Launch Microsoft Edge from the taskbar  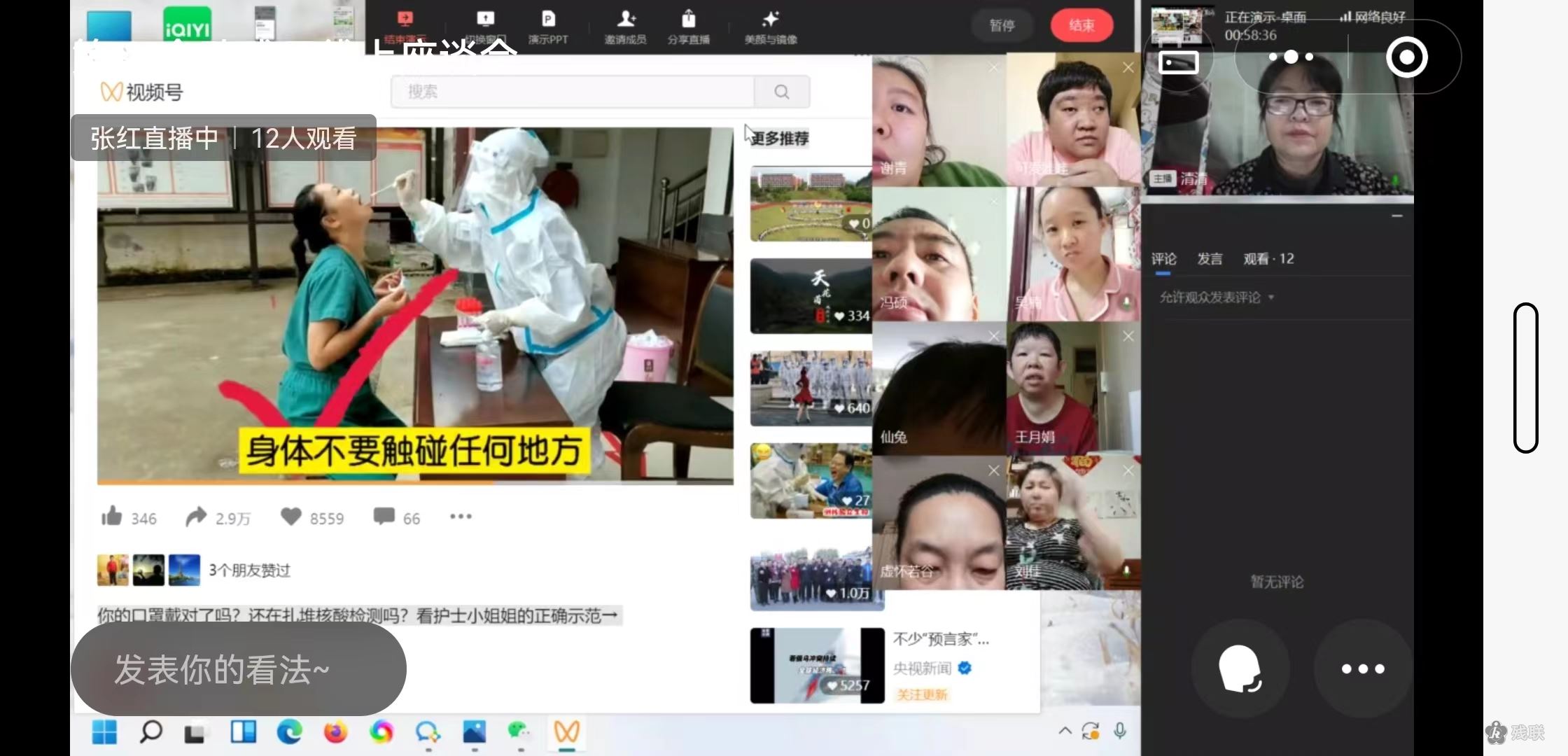click(289, 732)
